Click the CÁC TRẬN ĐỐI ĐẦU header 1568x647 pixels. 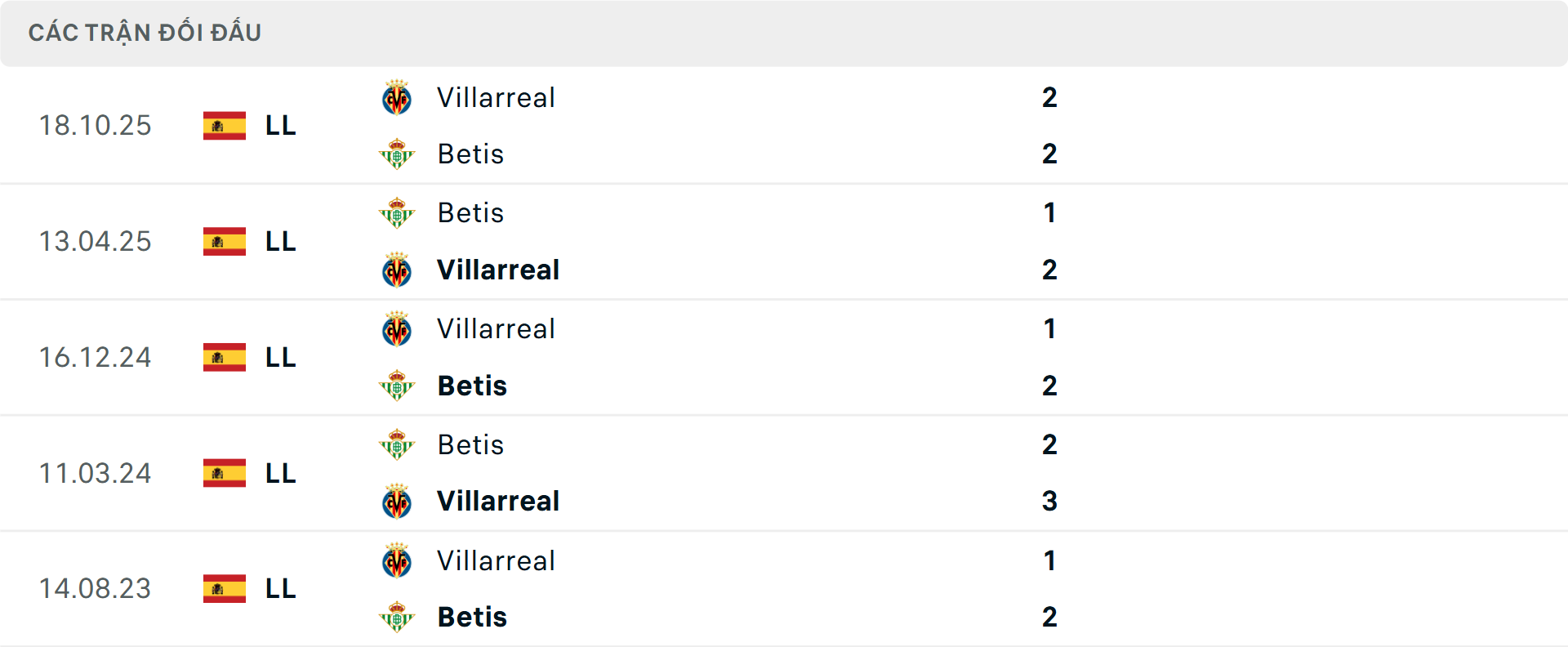145,33
